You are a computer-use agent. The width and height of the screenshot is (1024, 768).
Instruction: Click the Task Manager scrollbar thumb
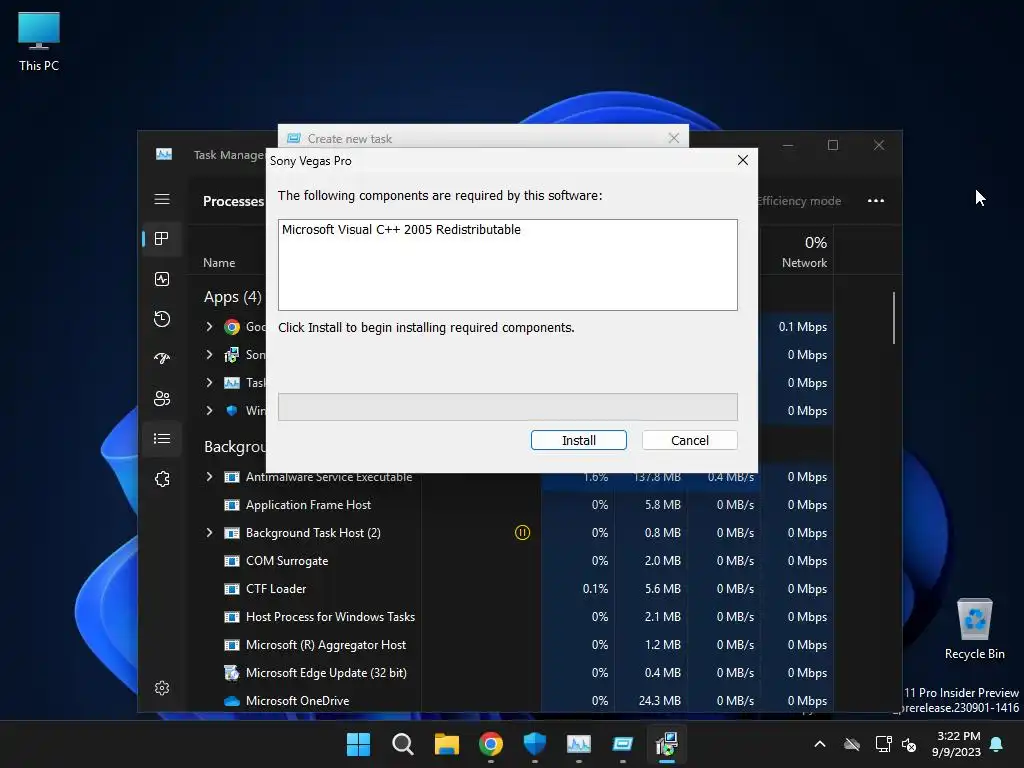893,318
